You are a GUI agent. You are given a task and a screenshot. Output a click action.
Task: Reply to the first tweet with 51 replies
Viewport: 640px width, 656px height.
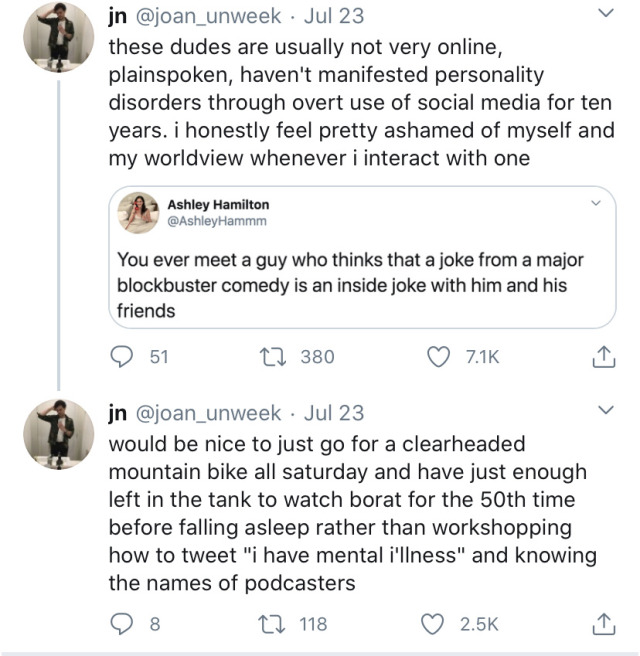pos(121,356)
